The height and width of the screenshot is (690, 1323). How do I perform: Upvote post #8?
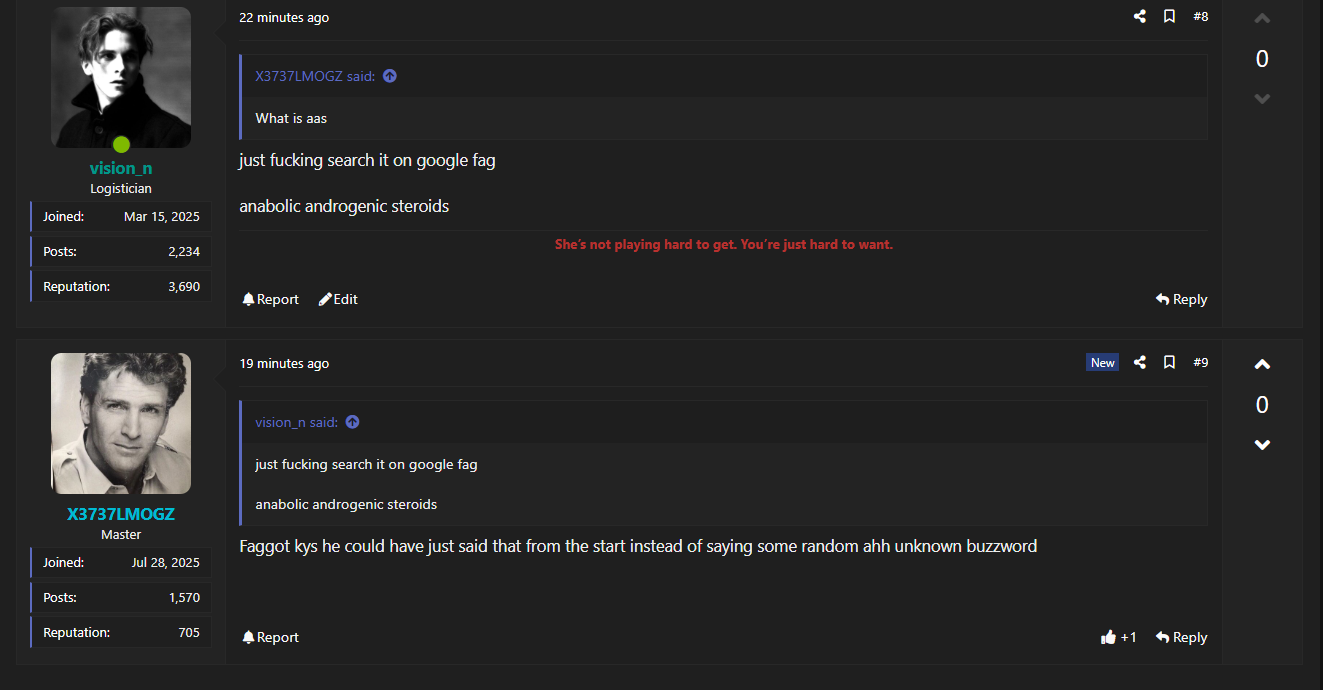pyautogui.click(x=1262, y=19)
